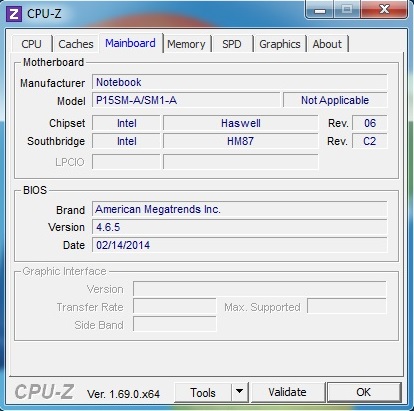Close the CPU-Z window

click(384, 10)
